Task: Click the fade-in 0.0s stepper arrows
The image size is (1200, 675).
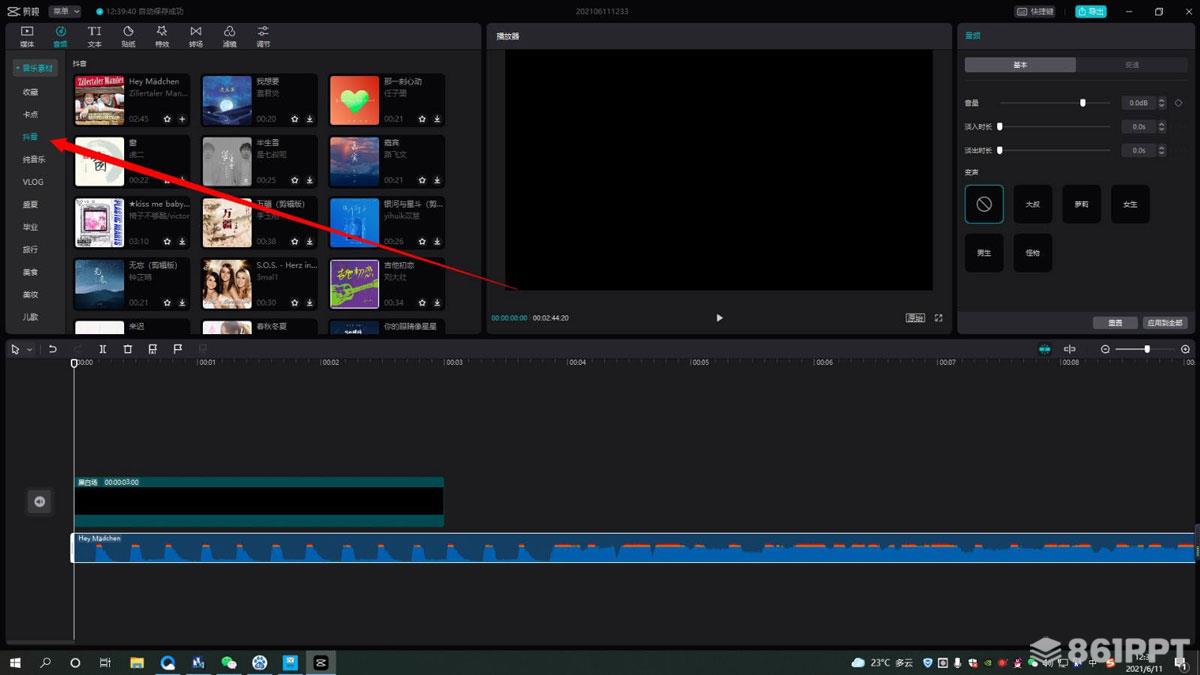Action: (1161, 126)
